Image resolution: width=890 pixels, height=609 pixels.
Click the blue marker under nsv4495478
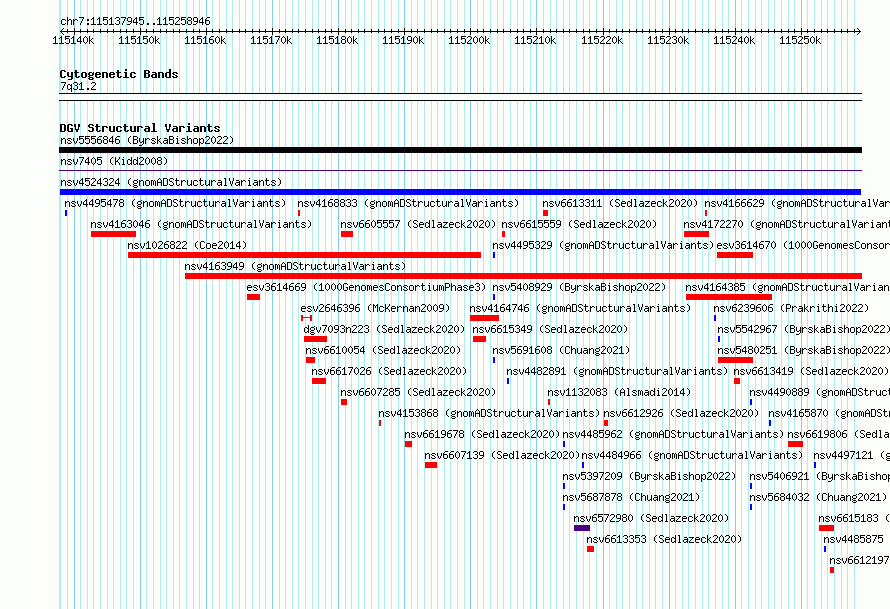[66, 213]
